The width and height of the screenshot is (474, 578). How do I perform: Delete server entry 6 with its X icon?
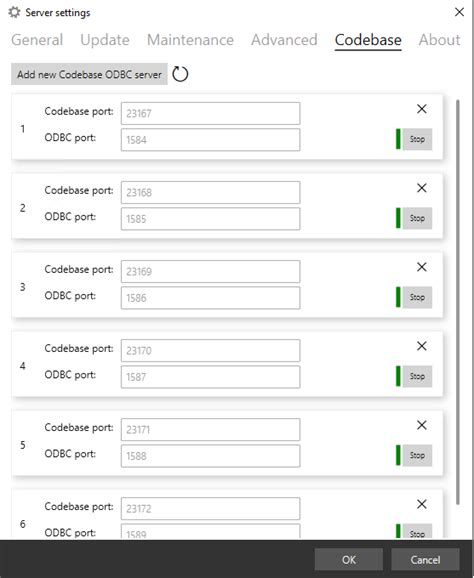(x=422, y=504)
